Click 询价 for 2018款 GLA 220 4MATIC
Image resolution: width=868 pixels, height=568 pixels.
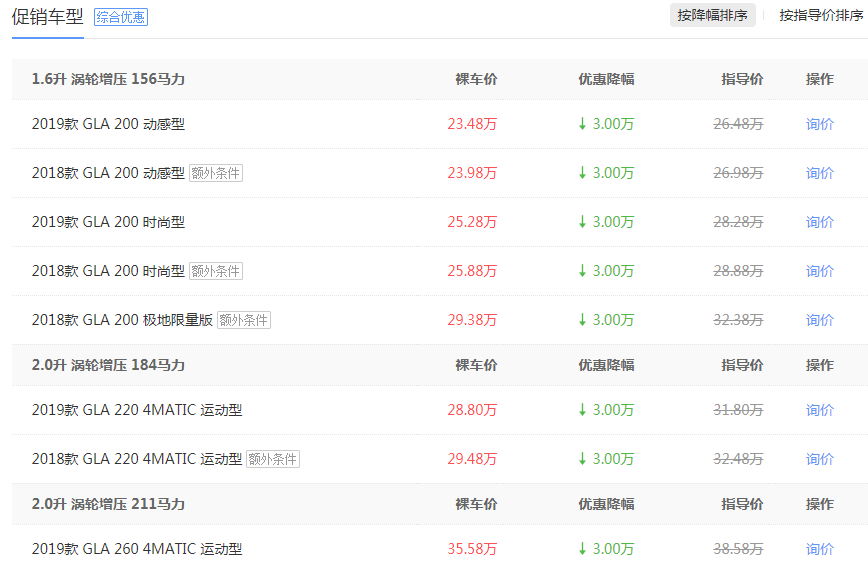[x=820, y=459]
